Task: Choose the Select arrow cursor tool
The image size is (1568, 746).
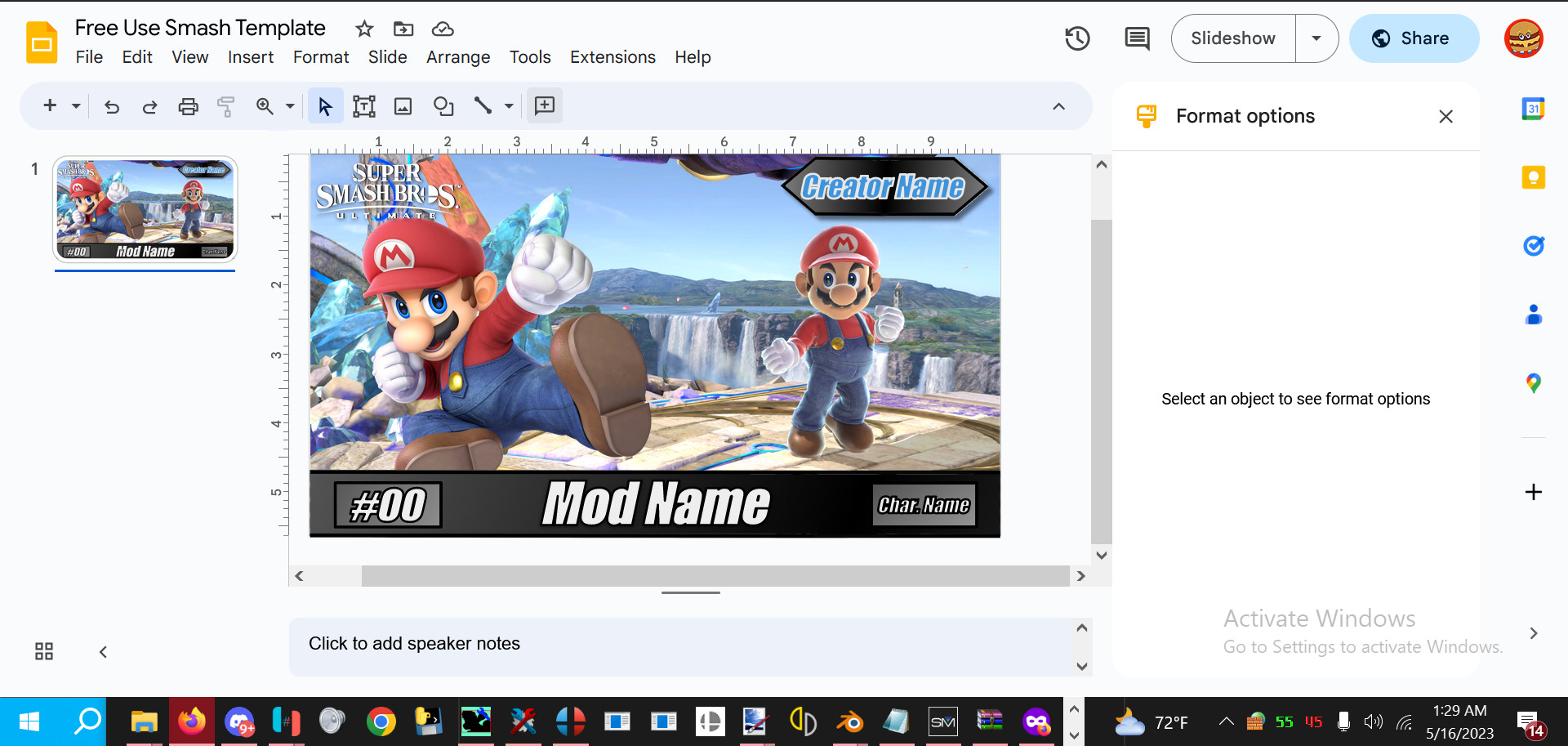Action: coord(325,106)
